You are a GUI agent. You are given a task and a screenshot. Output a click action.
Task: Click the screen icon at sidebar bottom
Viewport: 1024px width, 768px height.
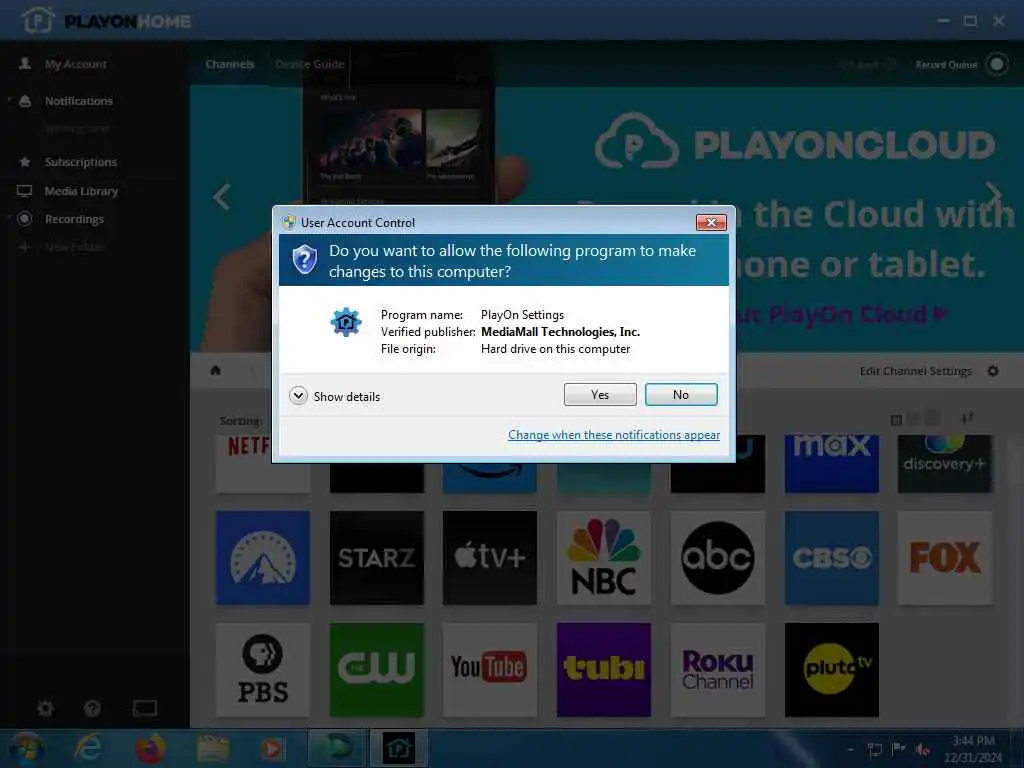[144, 708]
